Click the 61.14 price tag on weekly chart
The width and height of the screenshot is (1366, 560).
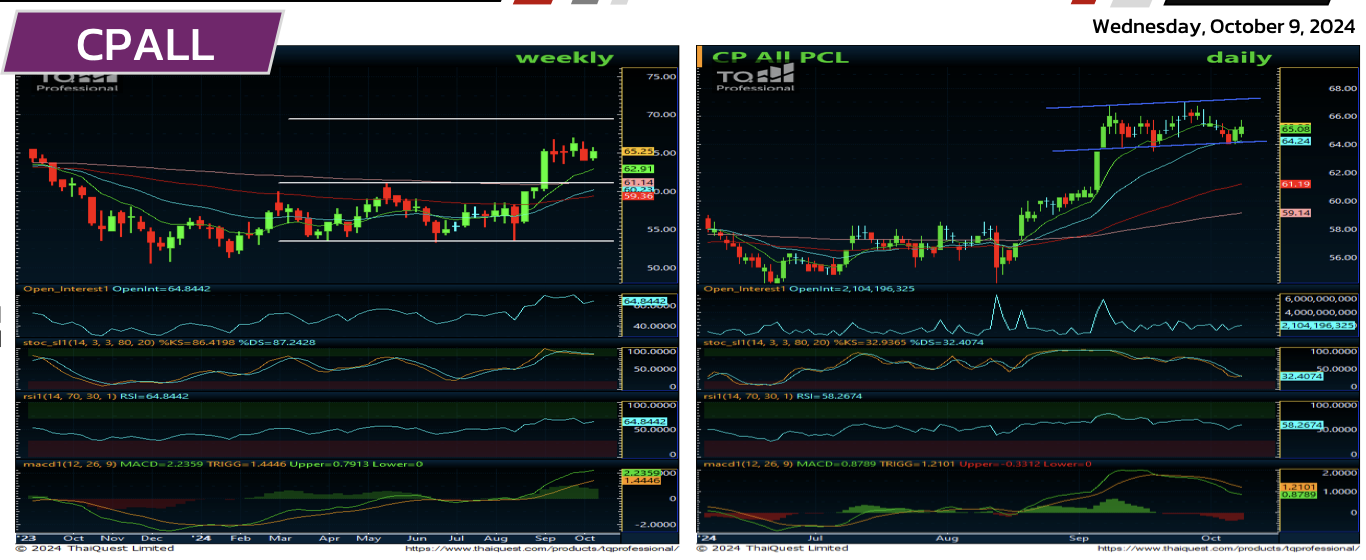point(638,183)
